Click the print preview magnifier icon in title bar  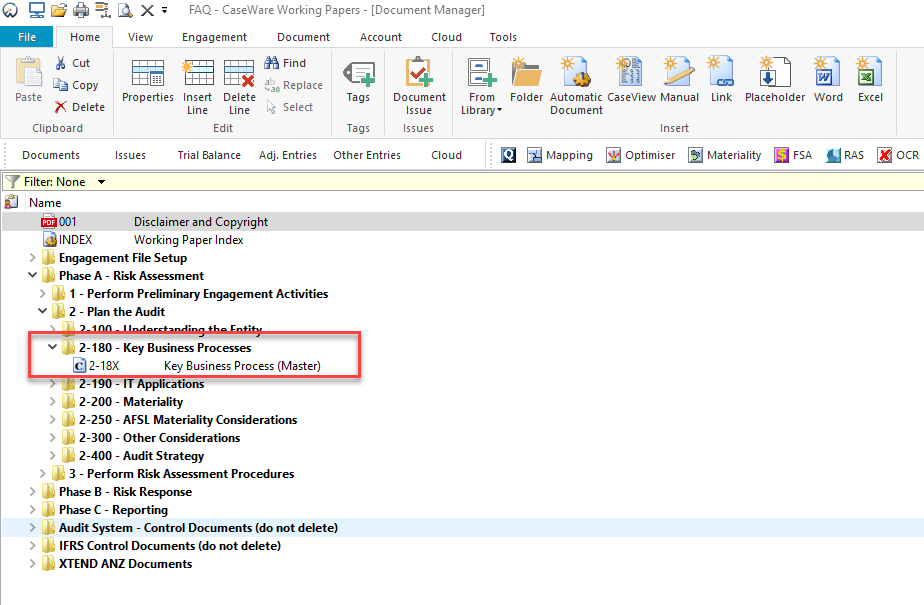[x=125, y=10]
